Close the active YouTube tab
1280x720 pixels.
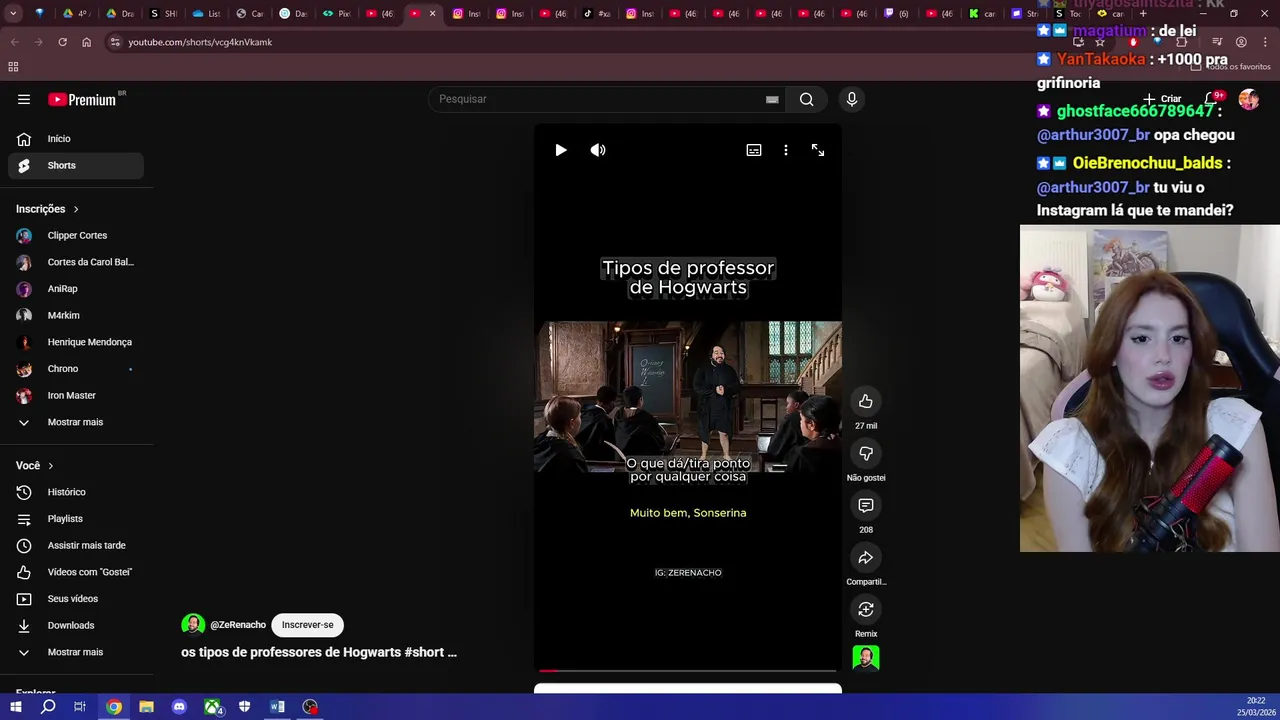[x=432, y=14]
